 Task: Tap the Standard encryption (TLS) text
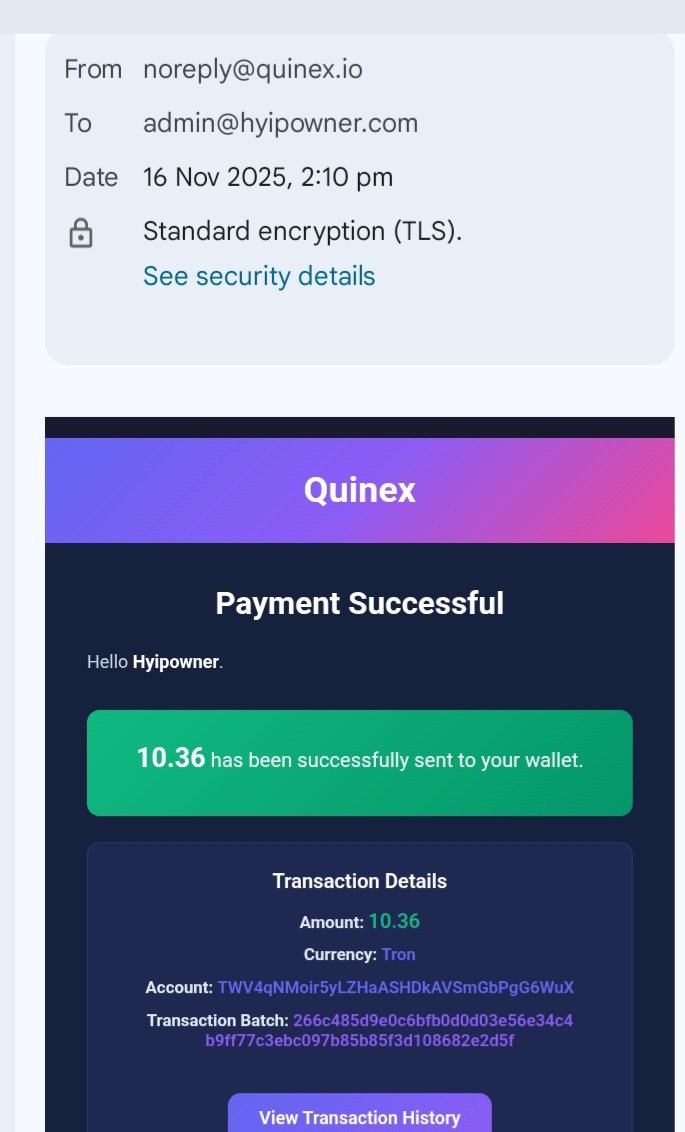[x=302, y=231]
